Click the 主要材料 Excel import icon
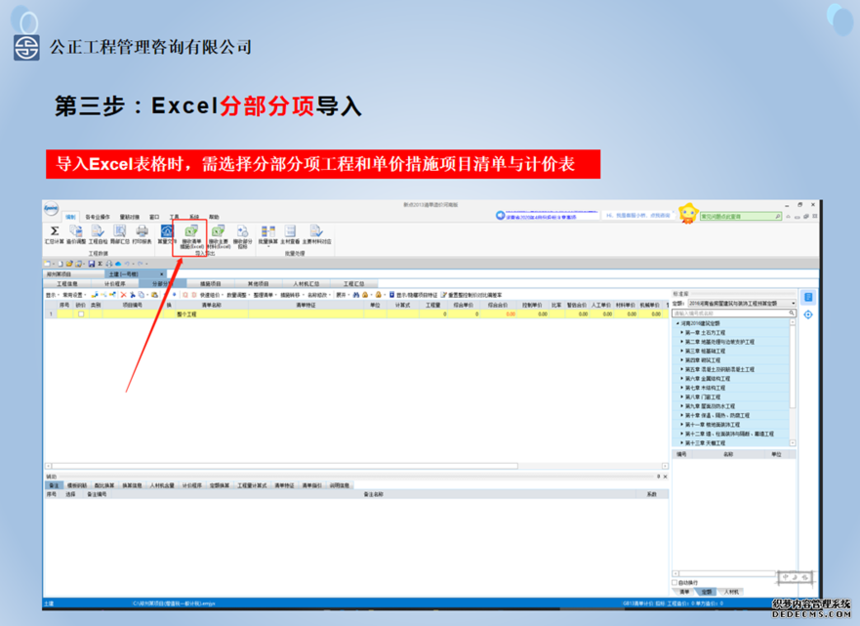 pyautogui.click(x=218, y=231)
